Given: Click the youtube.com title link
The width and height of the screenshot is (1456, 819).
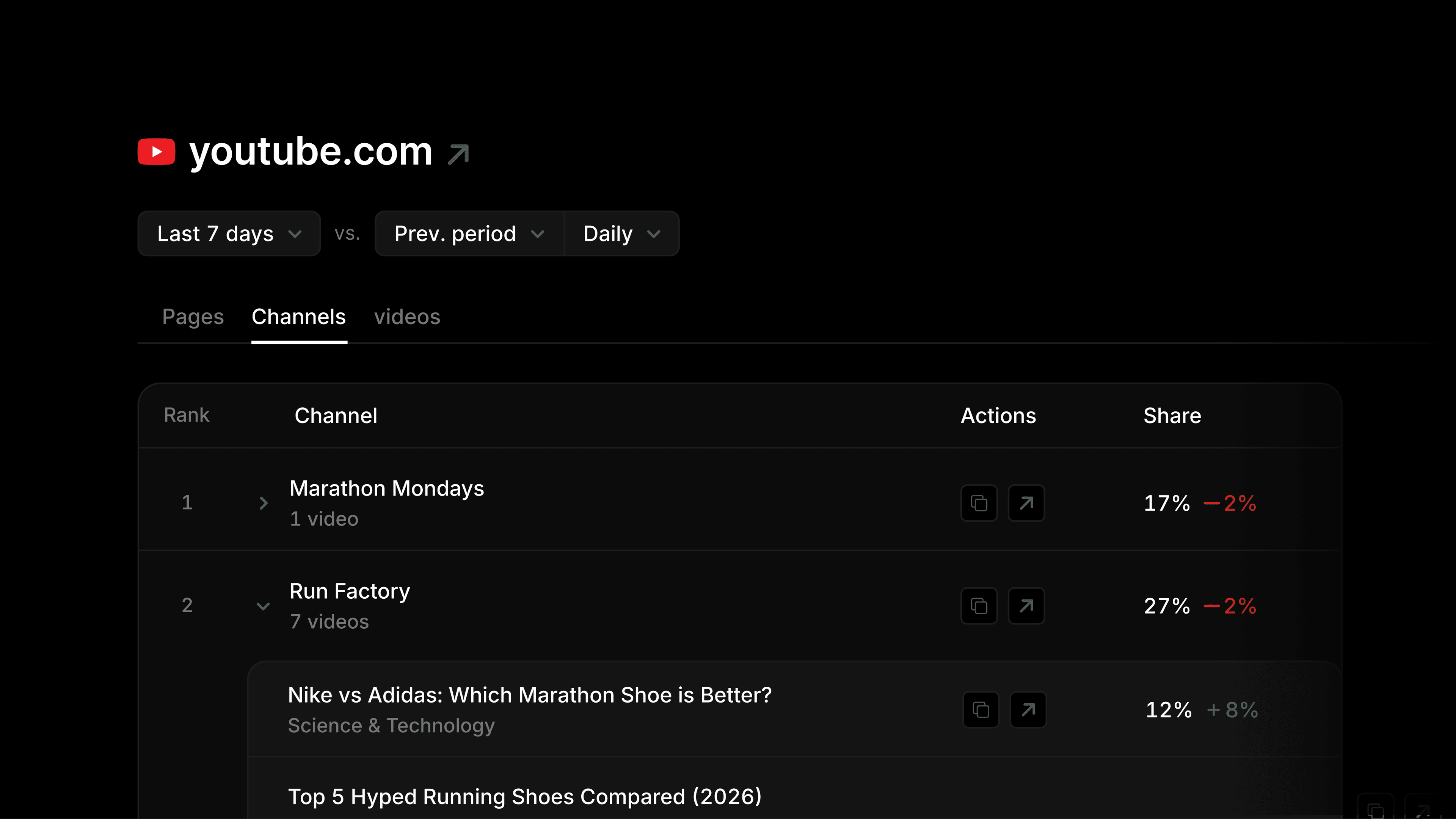Looking at the screenshot, I should pyautogui.click(x=311, y=152).
